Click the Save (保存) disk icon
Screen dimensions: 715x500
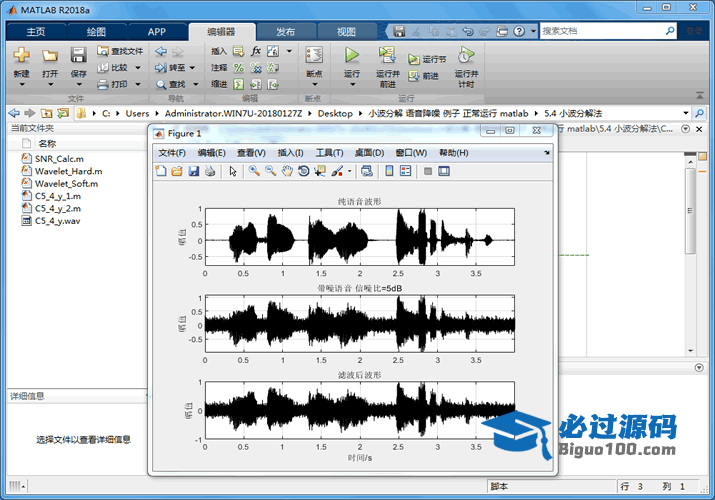(x=78, y=55)
